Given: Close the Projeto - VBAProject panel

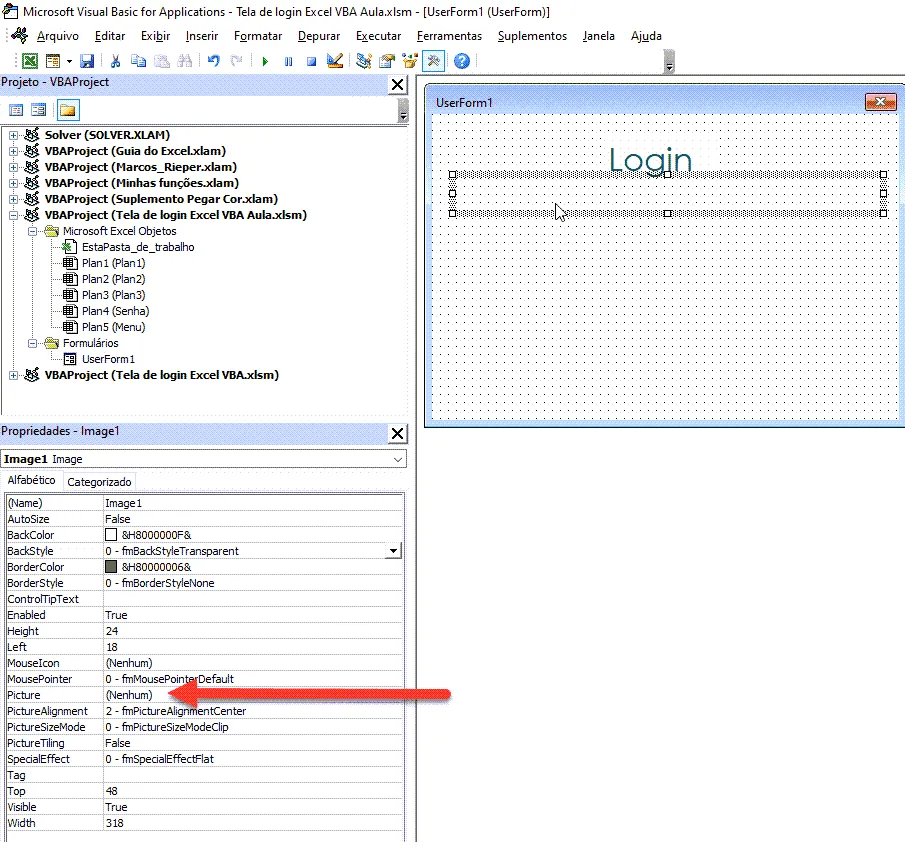Looking at the screenshot, I should 398,84.
